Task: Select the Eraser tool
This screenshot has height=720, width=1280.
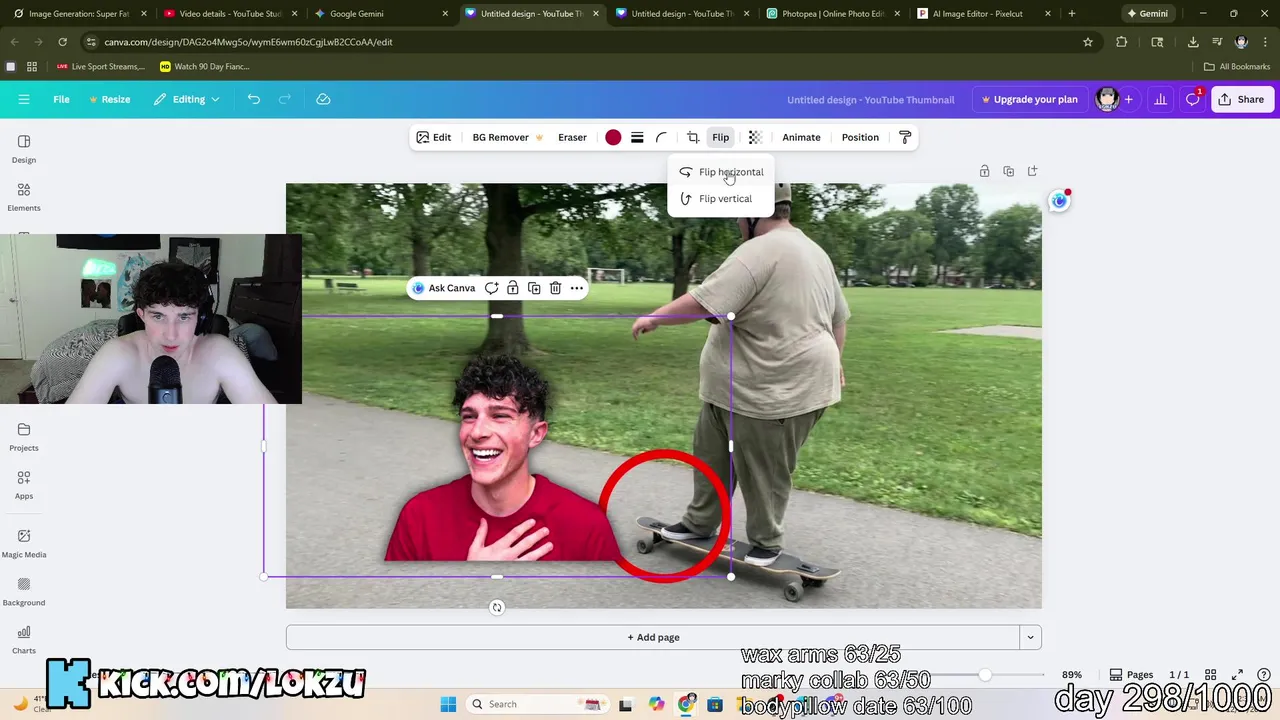Action: pos(572,137)
